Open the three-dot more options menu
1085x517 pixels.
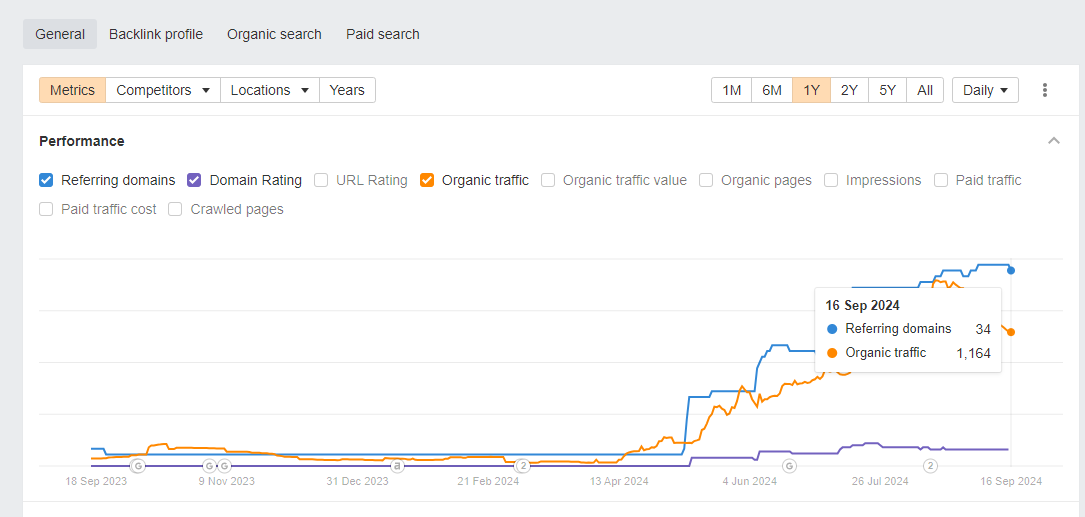[1045, 90]
